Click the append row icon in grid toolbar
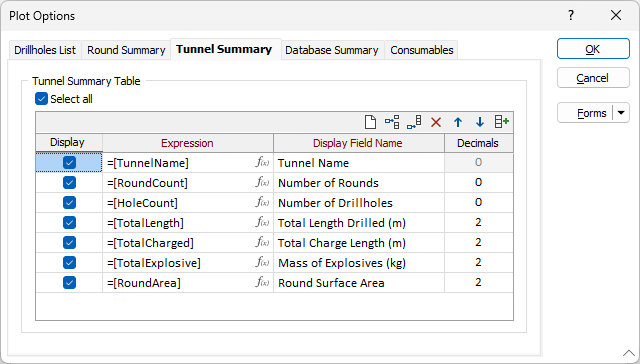The width and height of the screenshot is (640, 364). (414, 122)
